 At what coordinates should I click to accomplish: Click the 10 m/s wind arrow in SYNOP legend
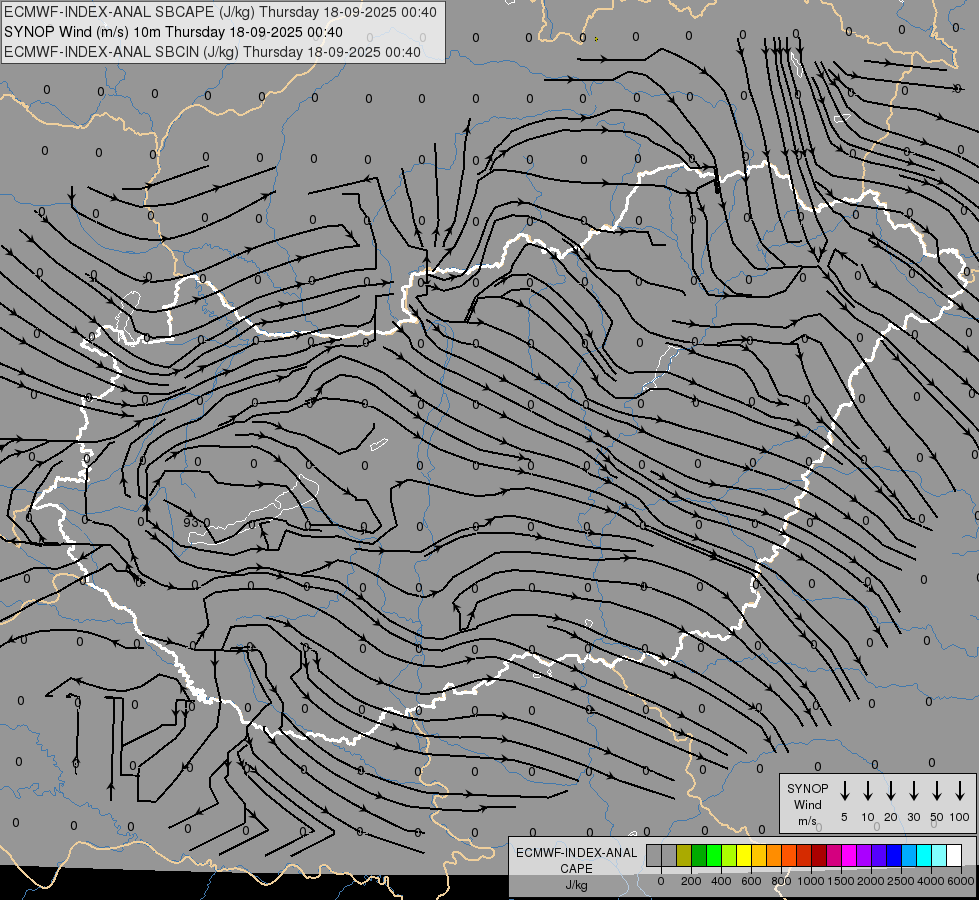click(868, 791)
